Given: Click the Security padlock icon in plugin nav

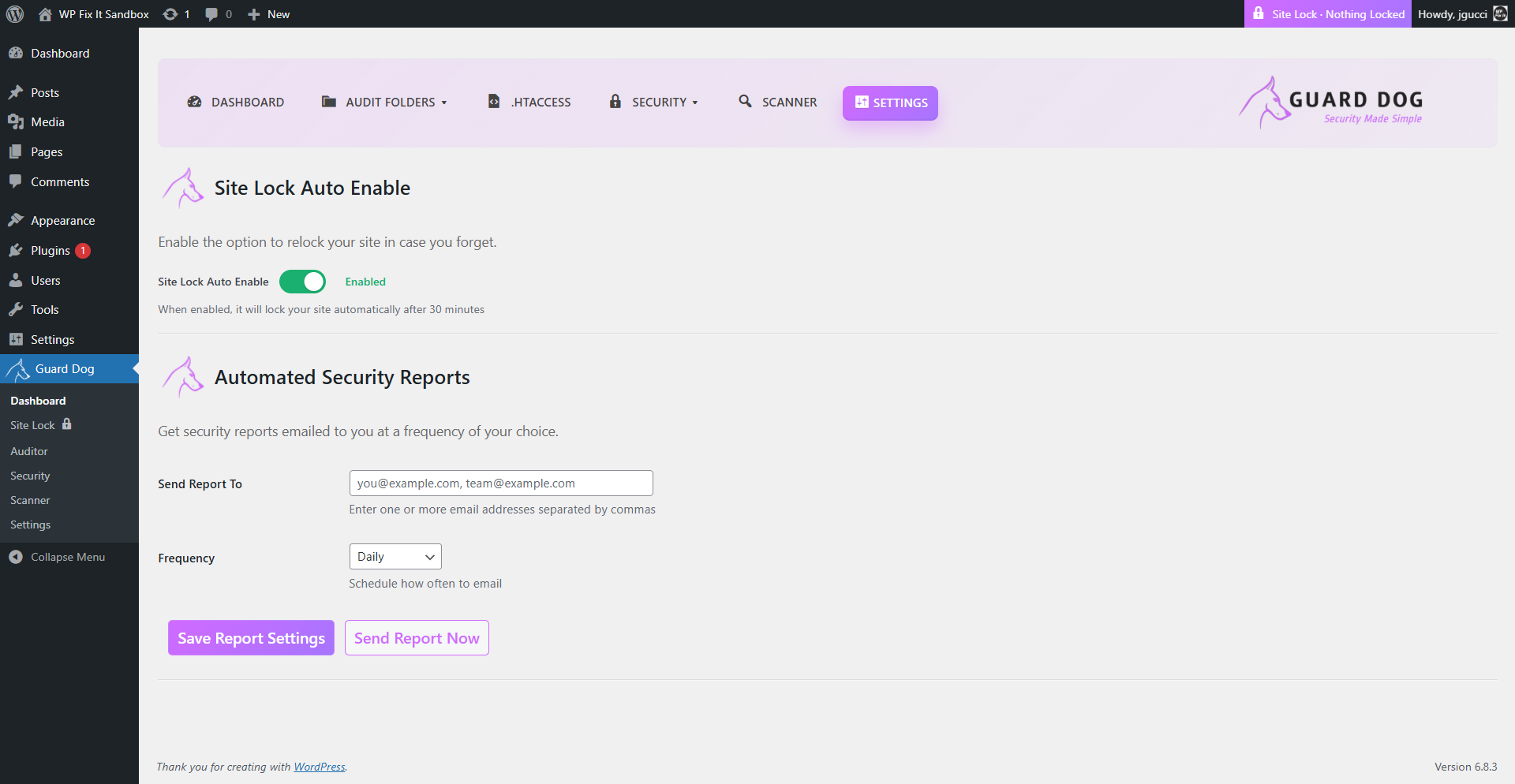Looking at the screenshot, I should [x=615, y=102].
